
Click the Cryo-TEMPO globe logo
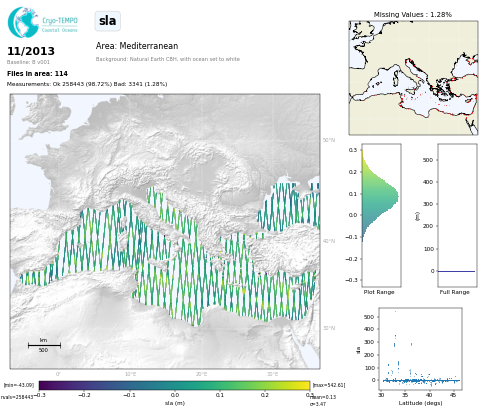tap(23, 22)
